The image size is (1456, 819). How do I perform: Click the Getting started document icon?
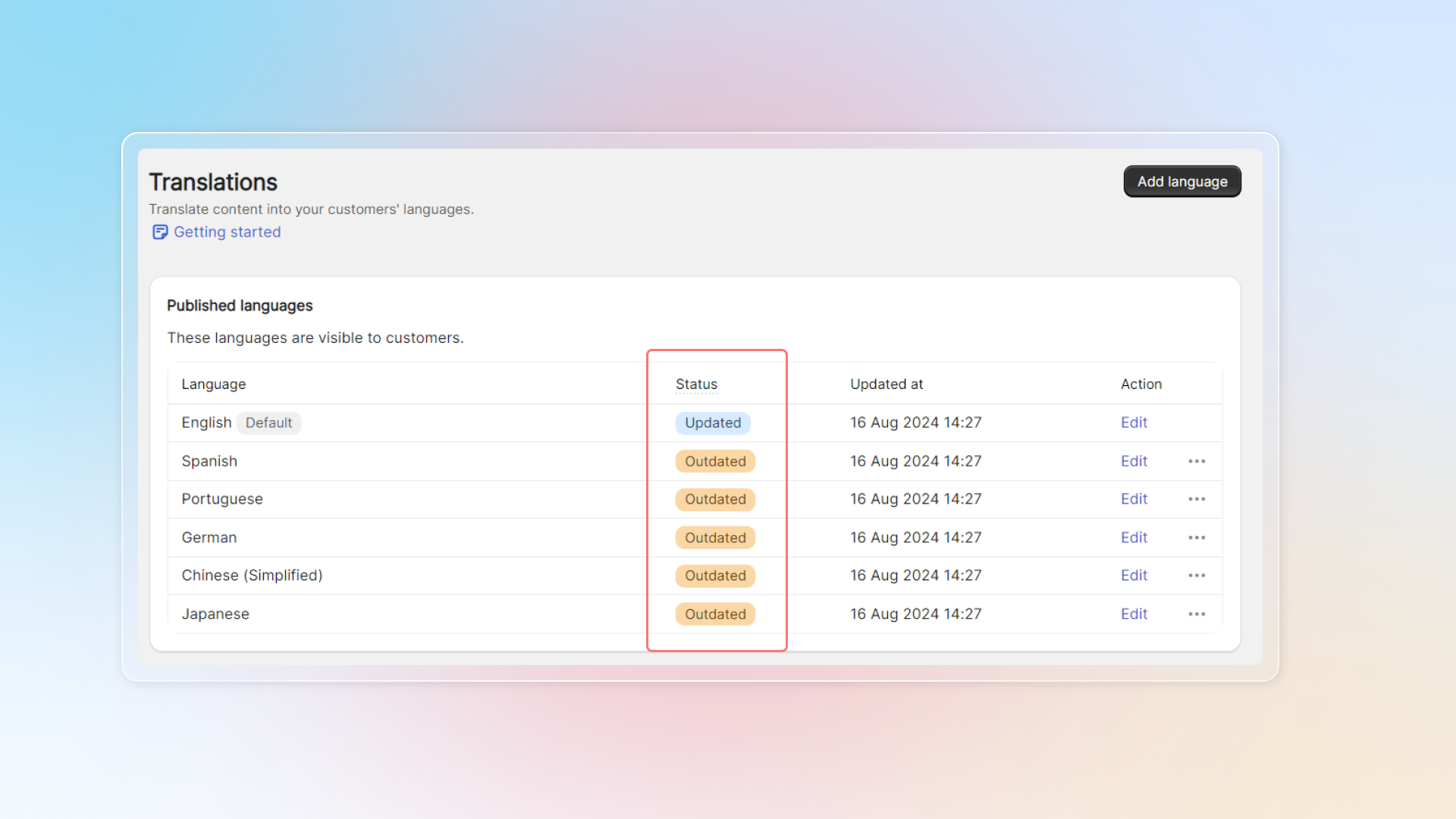[159, 232]
